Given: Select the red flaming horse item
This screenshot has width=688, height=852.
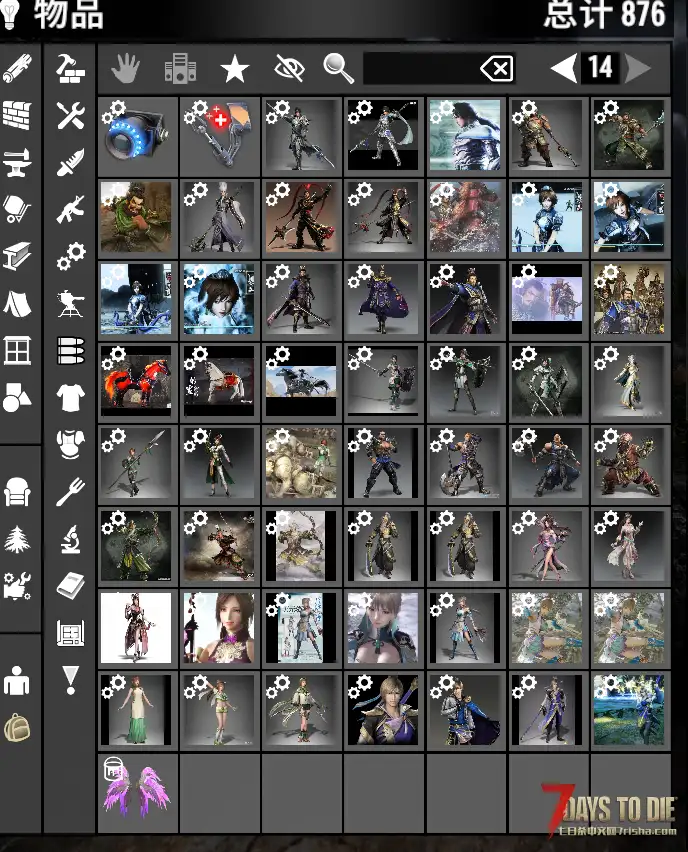Looking at the screenshot, I should point(138,383).
